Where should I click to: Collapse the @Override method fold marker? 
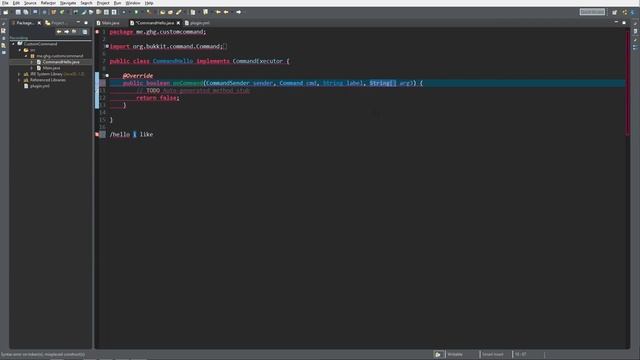[107, 76]
